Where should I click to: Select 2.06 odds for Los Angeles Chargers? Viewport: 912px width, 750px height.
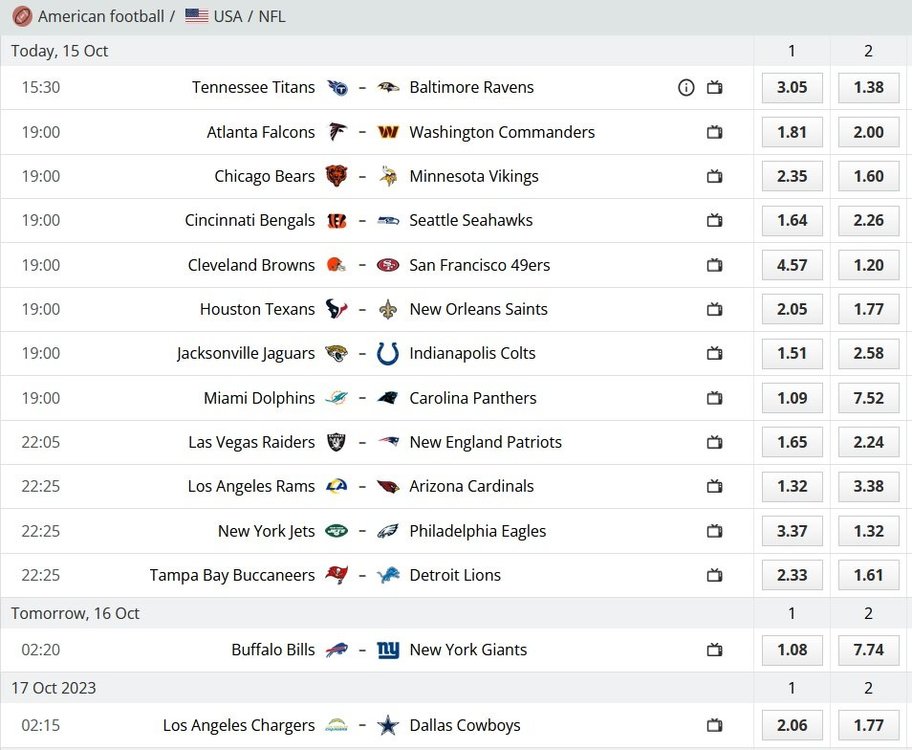792,725
